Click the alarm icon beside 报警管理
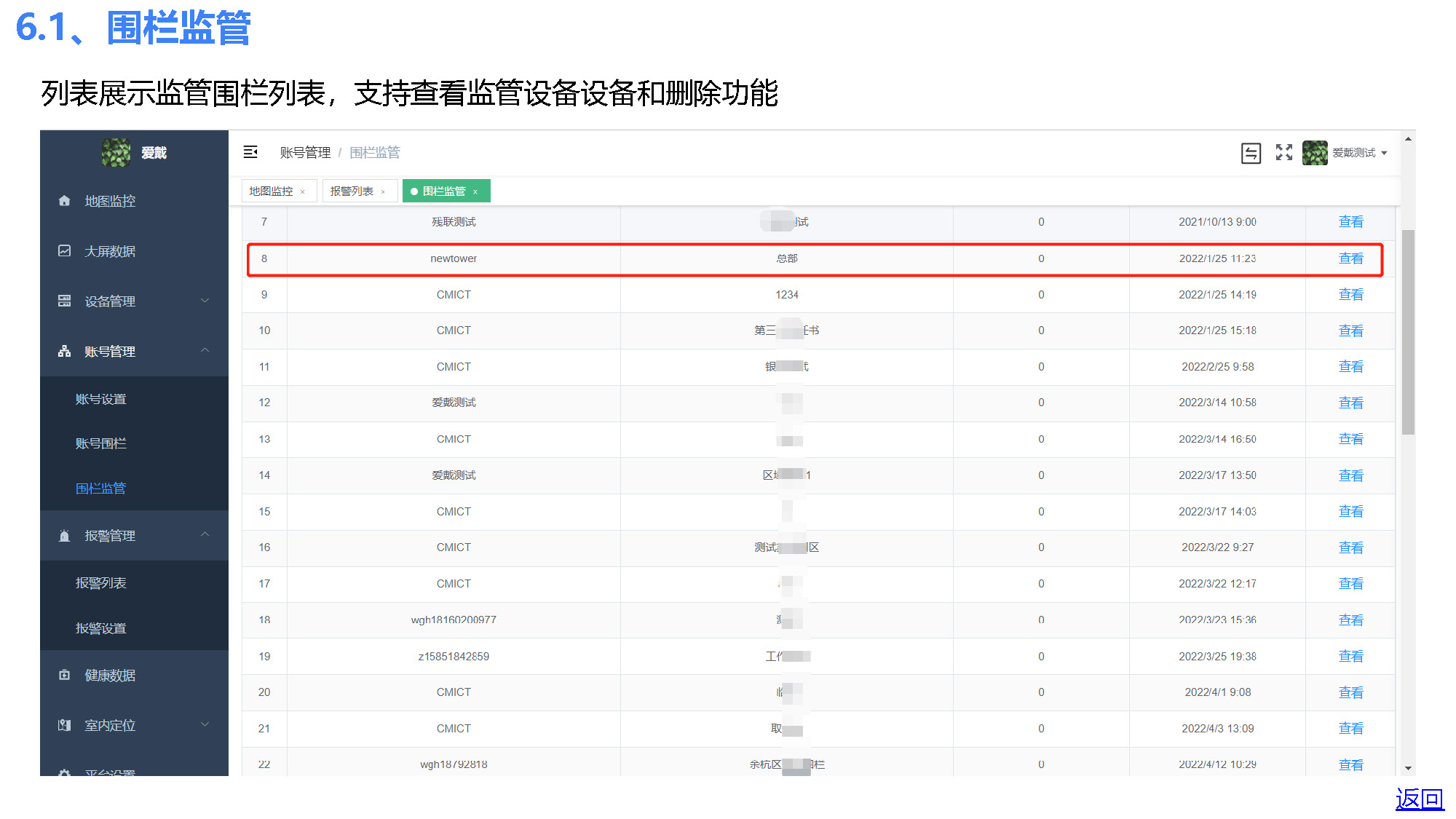1456x819 pixels. pos(65,536)
